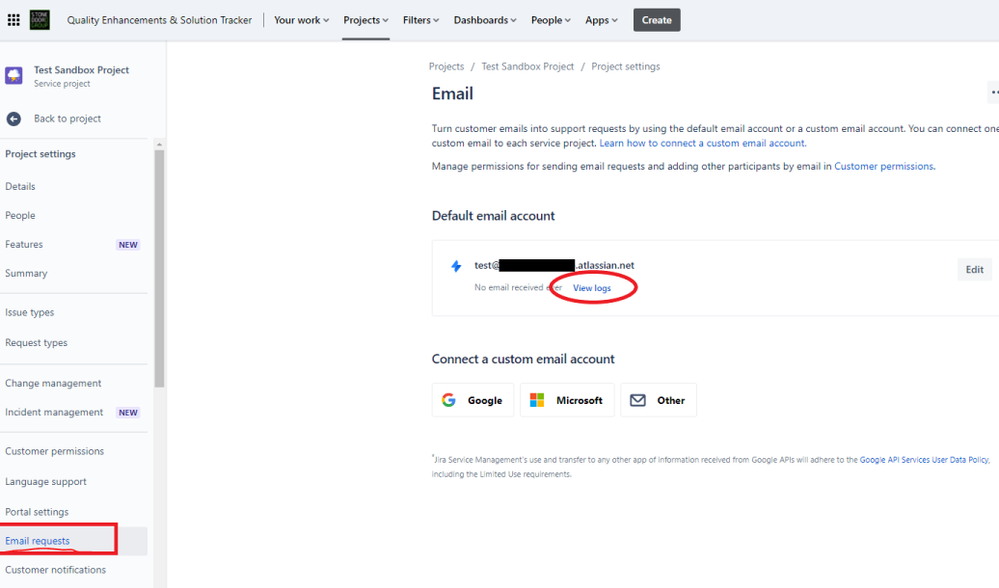Open the Customer permissions inline link
The width and height of the screenshot is (999, 588).
884,166
